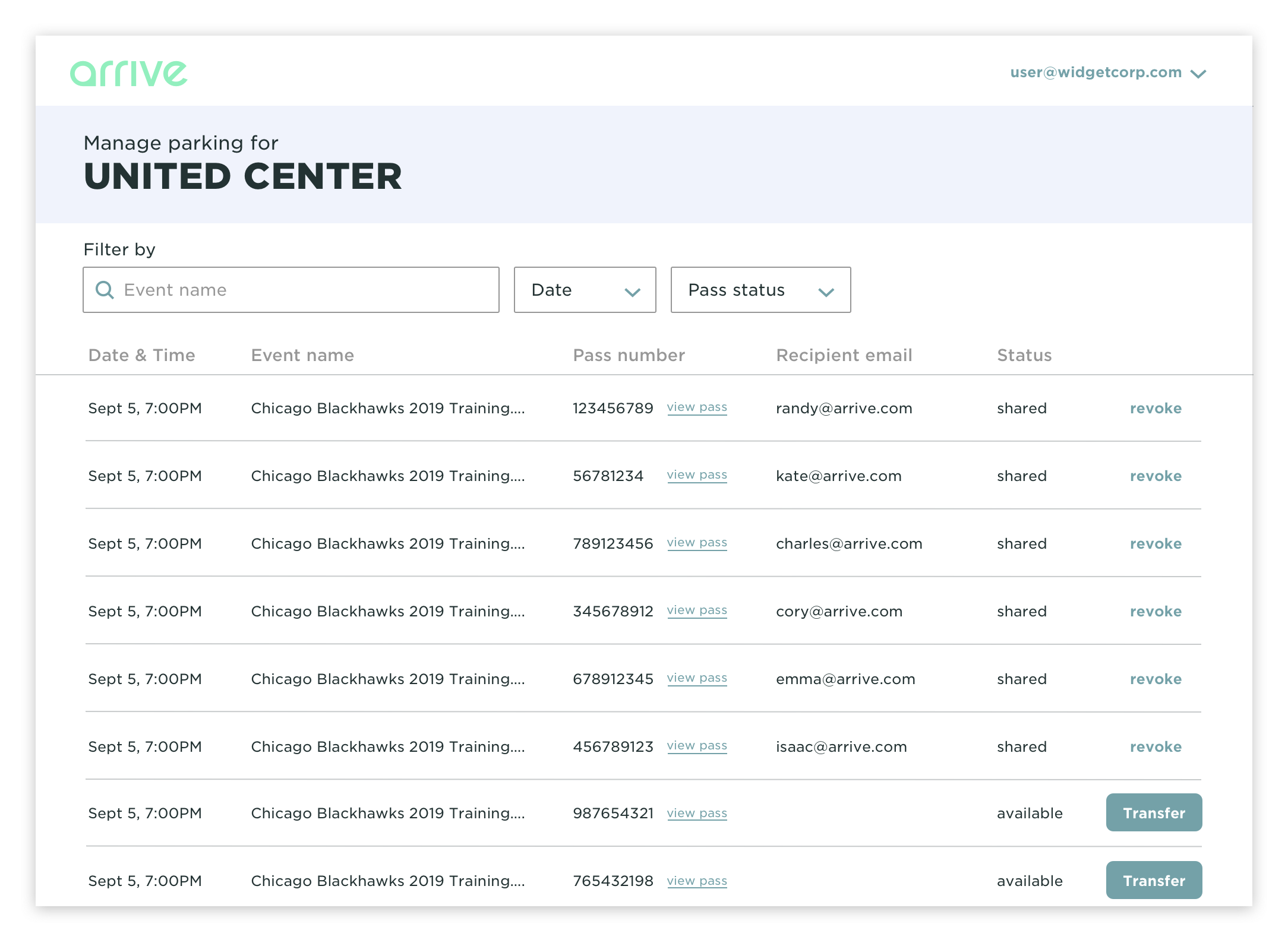Click pass number 456789123
This screenshot has height=943, width=1288.
[x=613, y=747]
